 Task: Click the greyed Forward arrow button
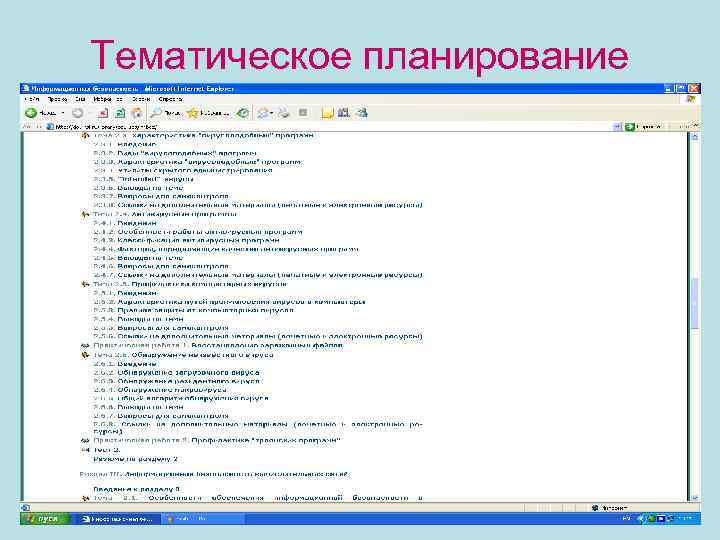[x=78, y=112]
